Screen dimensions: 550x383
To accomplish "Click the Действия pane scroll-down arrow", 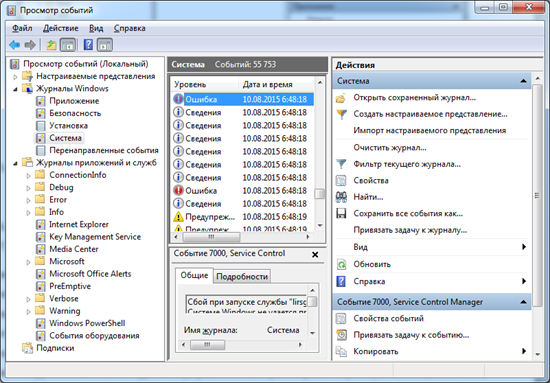I will (x=537, y=355).
